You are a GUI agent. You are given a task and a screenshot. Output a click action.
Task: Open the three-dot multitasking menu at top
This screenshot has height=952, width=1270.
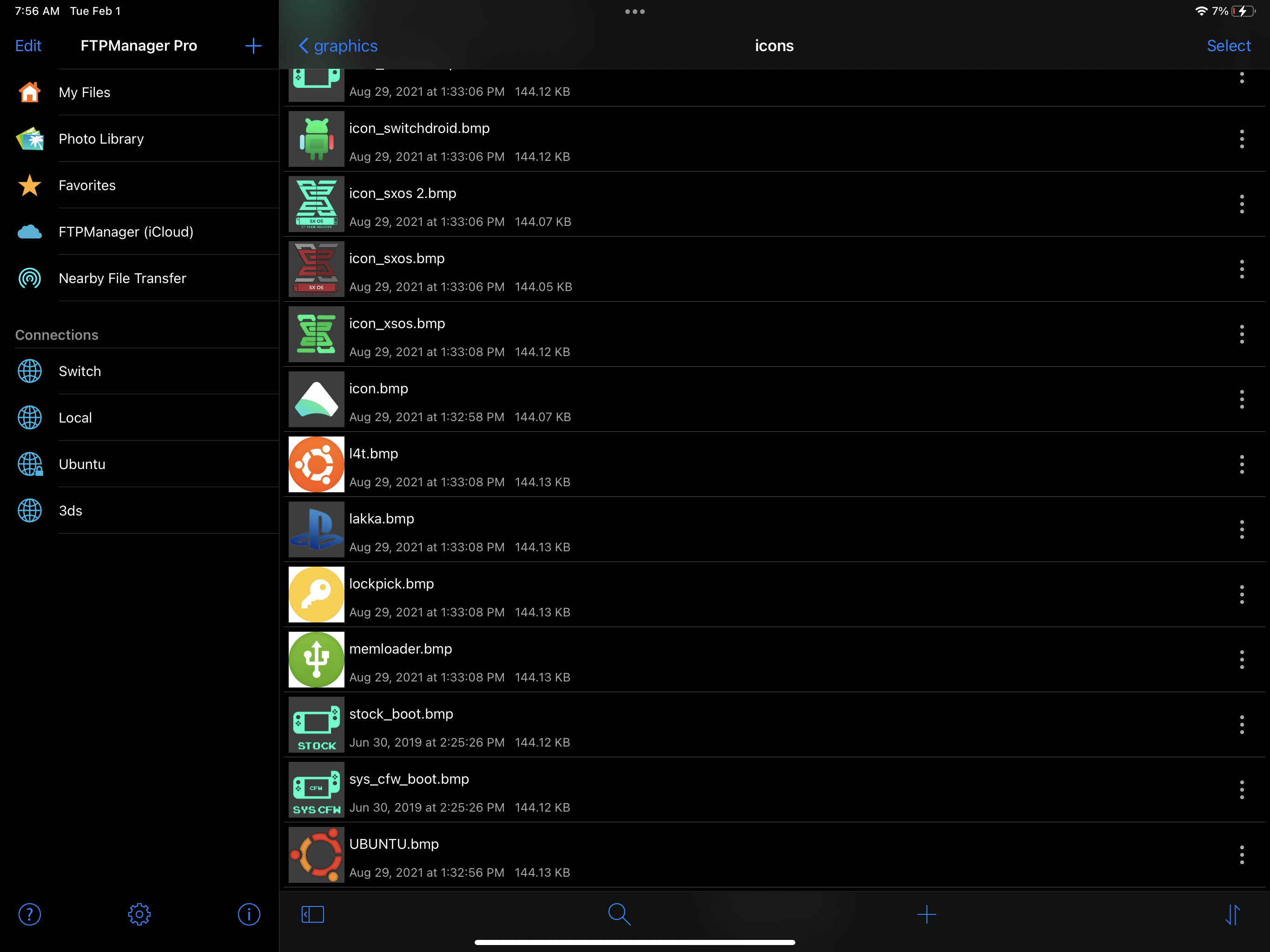pyautogui.click(x=635, y=12)
